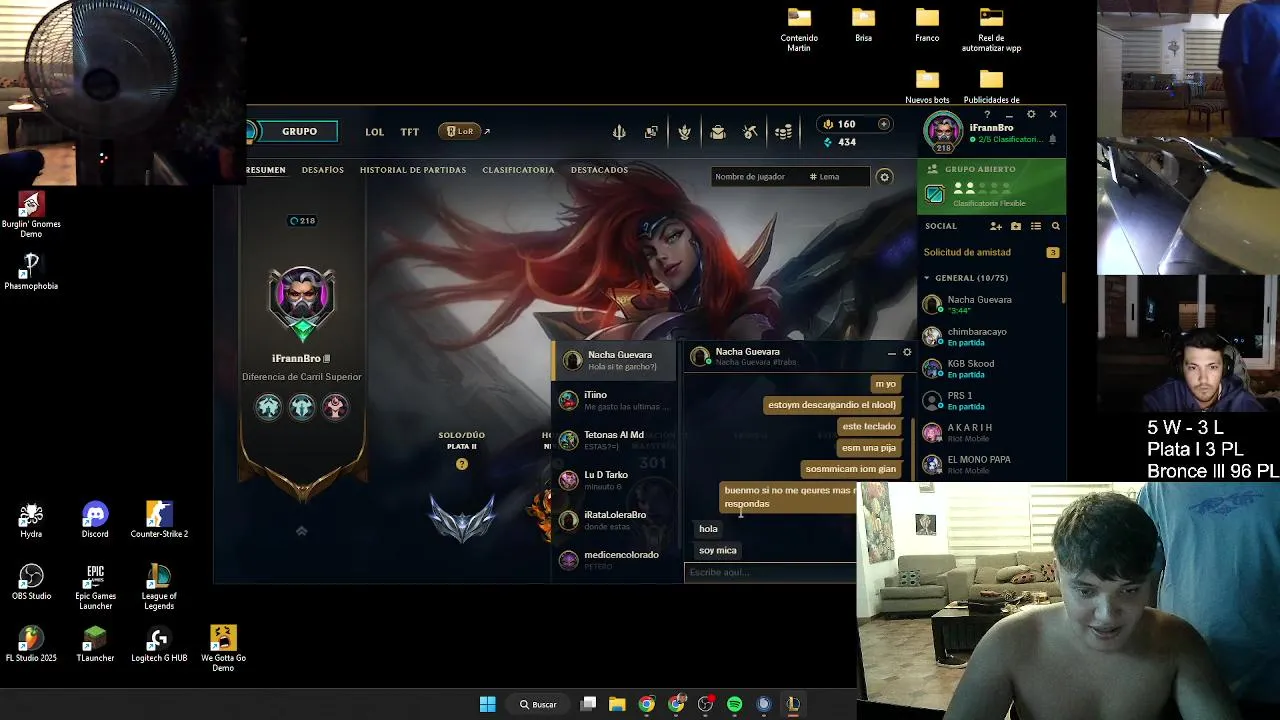Click the Solo/Dúo silver rank emblem
Image resolution: width=1280 pixels, height=720 pixels.
462,518
